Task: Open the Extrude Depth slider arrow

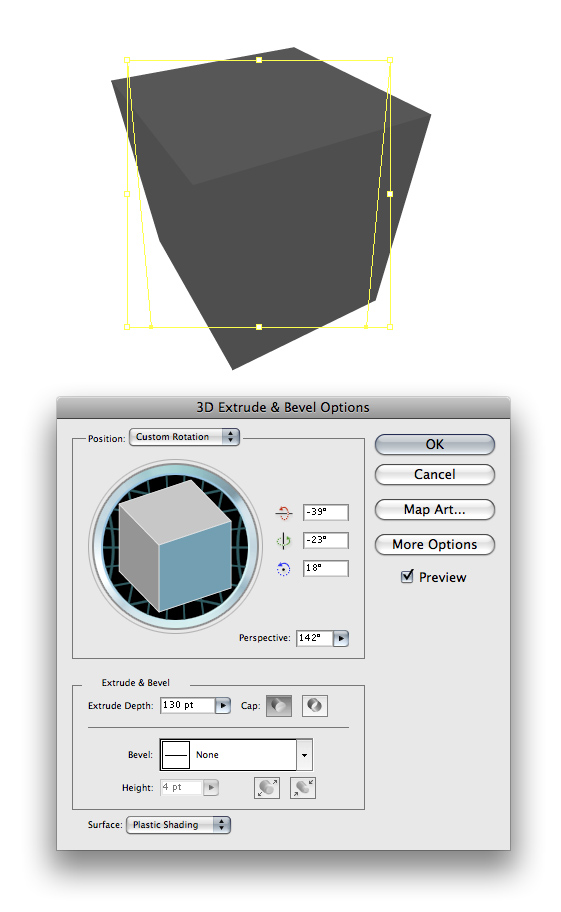Action: [223, 706]
